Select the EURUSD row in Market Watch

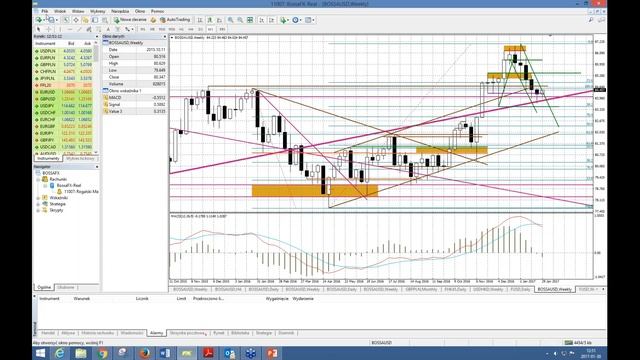(64, 92)
